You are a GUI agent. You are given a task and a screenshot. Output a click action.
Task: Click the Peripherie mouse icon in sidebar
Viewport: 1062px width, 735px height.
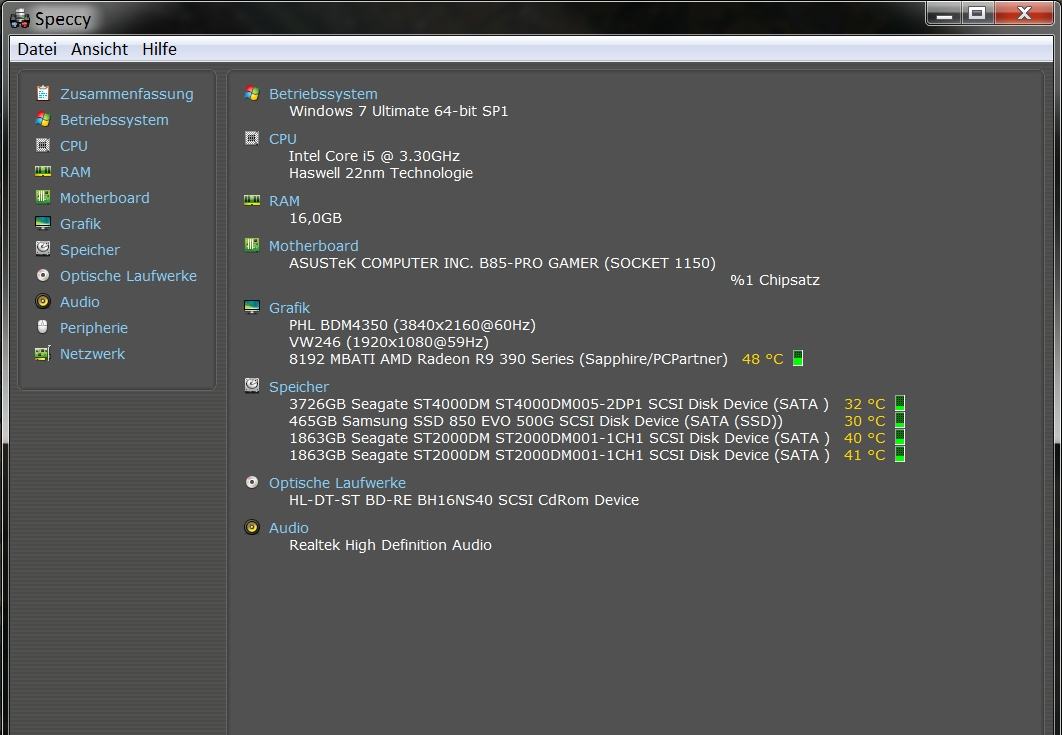[43, 327]
